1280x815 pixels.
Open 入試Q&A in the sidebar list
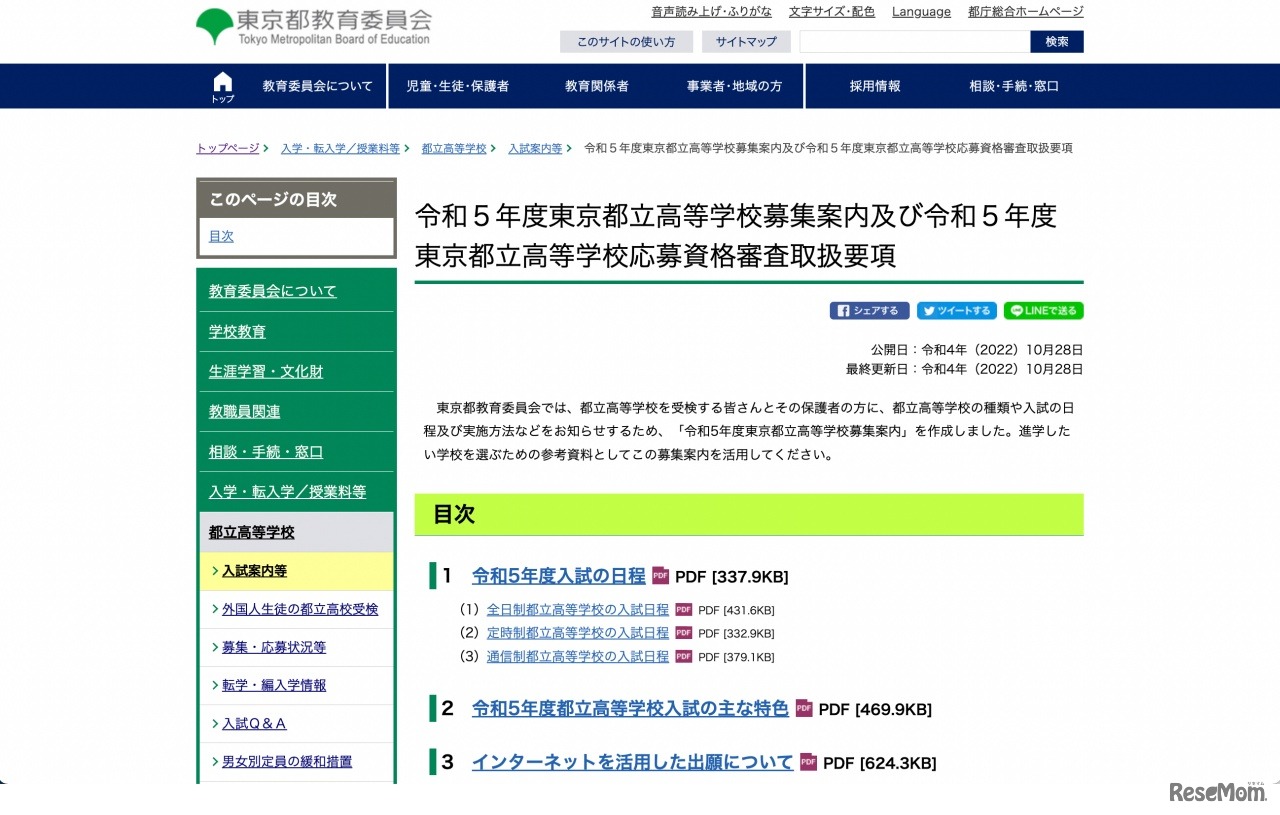(254, 723)
